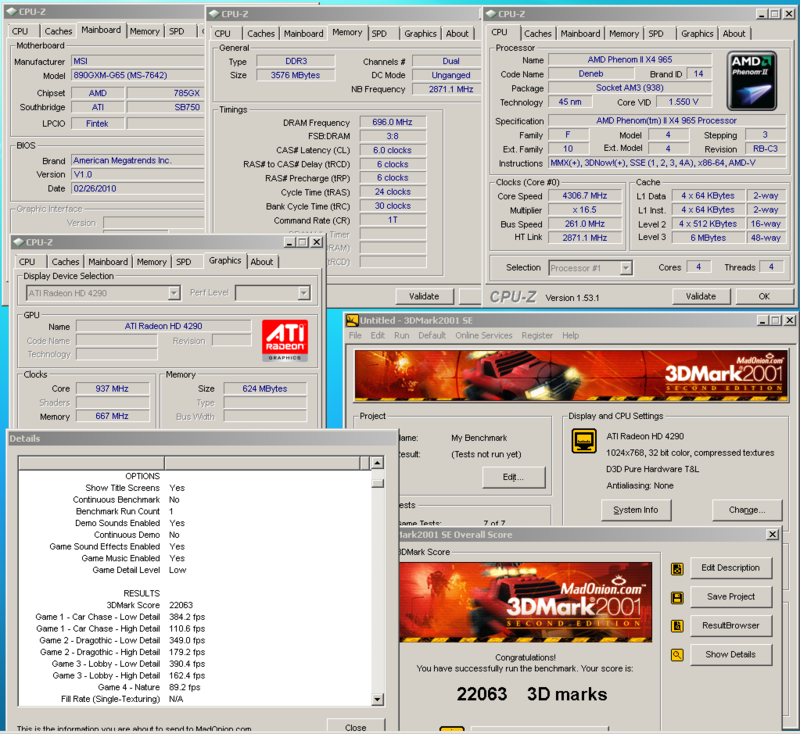Close the Details window with Close button
Viewport: 800px width, 734px height.
354,727
